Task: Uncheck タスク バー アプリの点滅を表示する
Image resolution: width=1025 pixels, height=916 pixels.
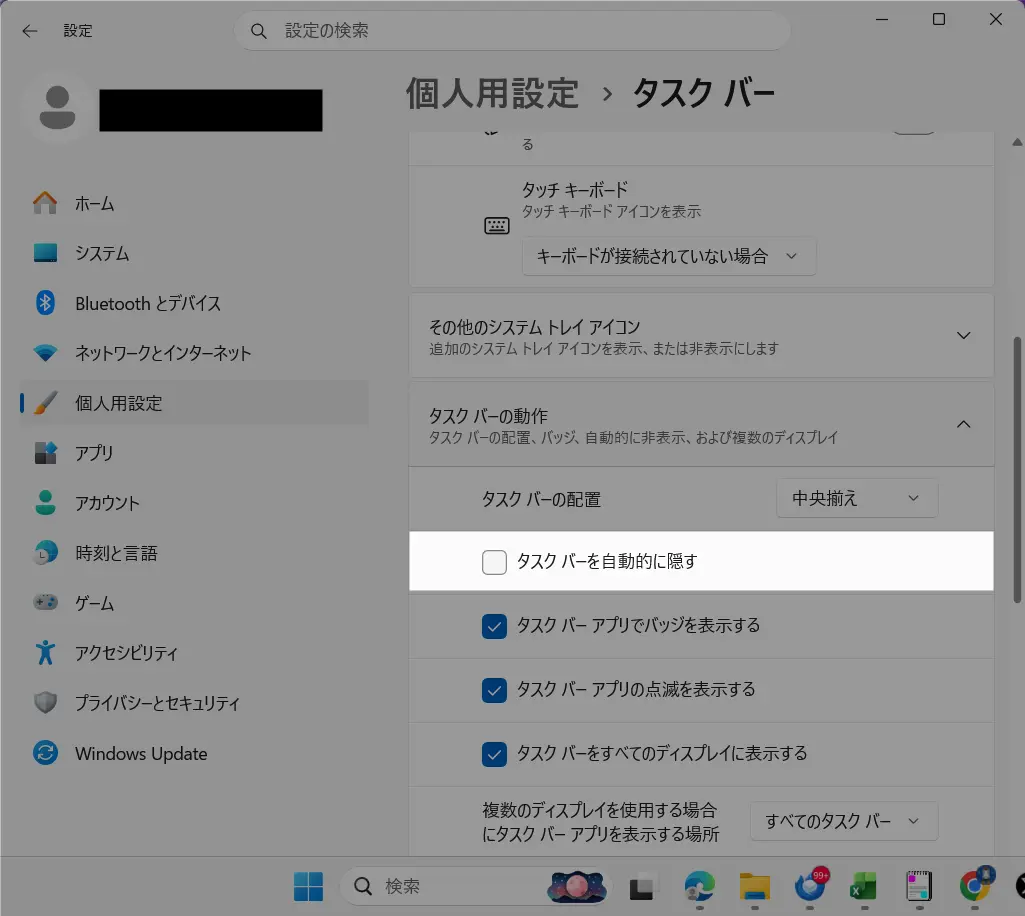Action: tap(494, 690)
